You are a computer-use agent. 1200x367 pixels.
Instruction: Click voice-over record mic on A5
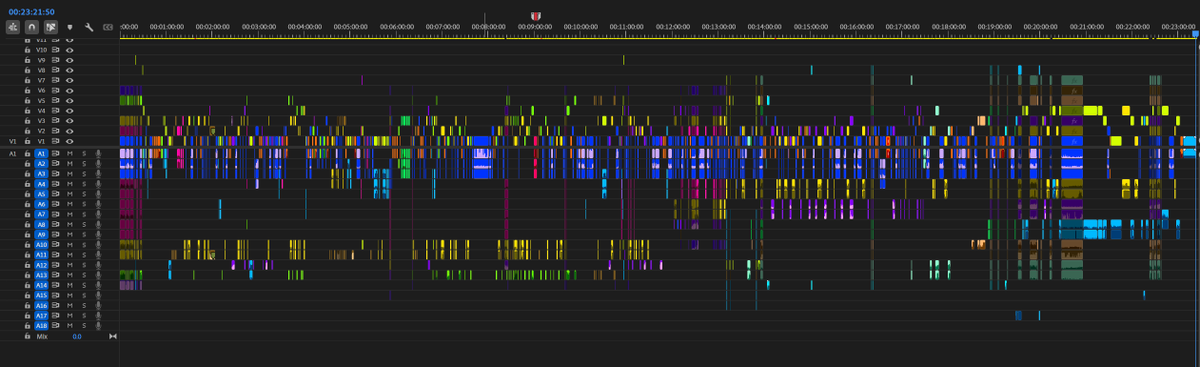pyautogui.click(x=98, y=194)
